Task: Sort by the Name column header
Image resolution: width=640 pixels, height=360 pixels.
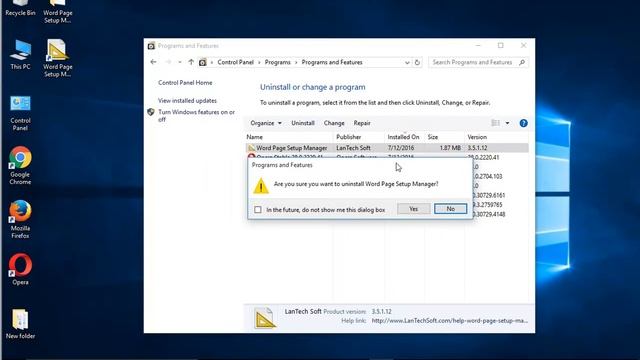Action: (x=289, y=137)
